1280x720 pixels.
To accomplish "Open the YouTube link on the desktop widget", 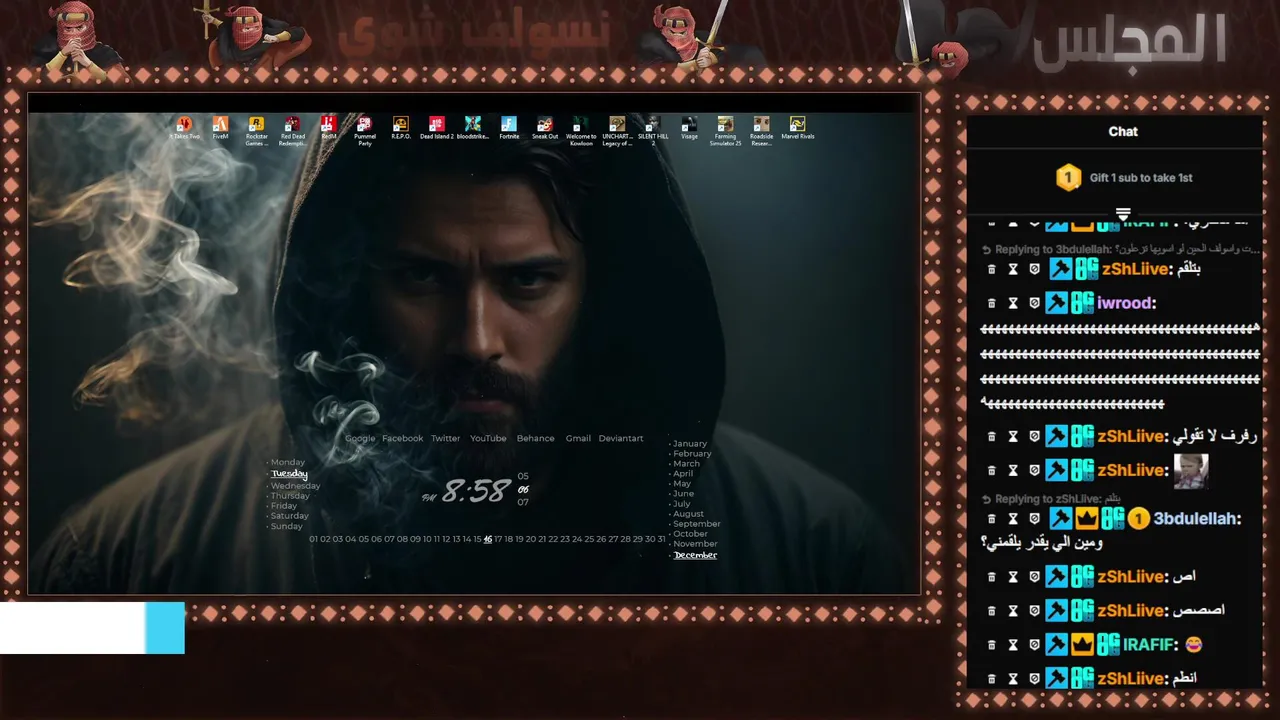I will click(488, 438).
